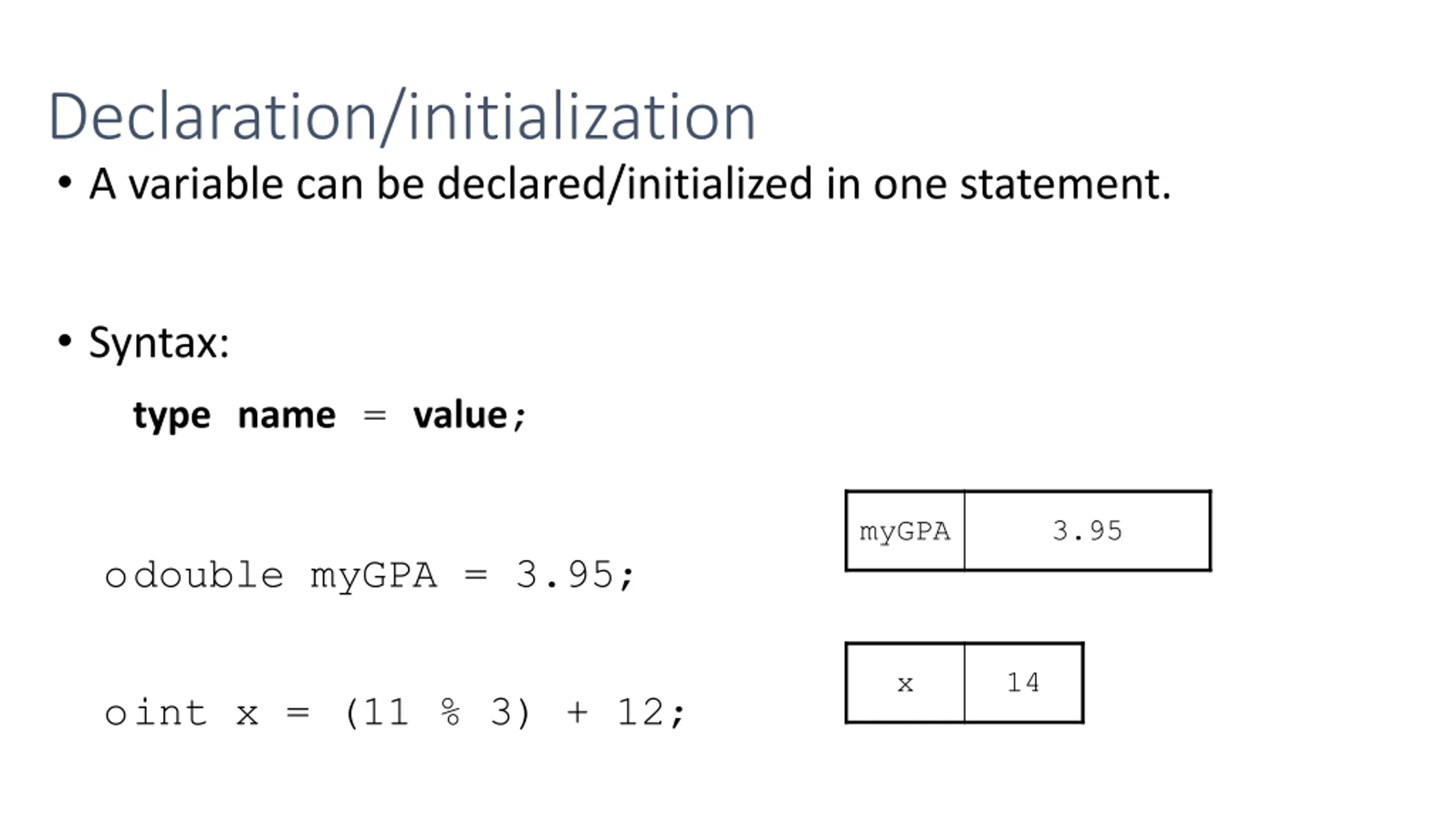The image size is (1456, 819).
Task: Click the % operator in the int expression
Action: 450,713
